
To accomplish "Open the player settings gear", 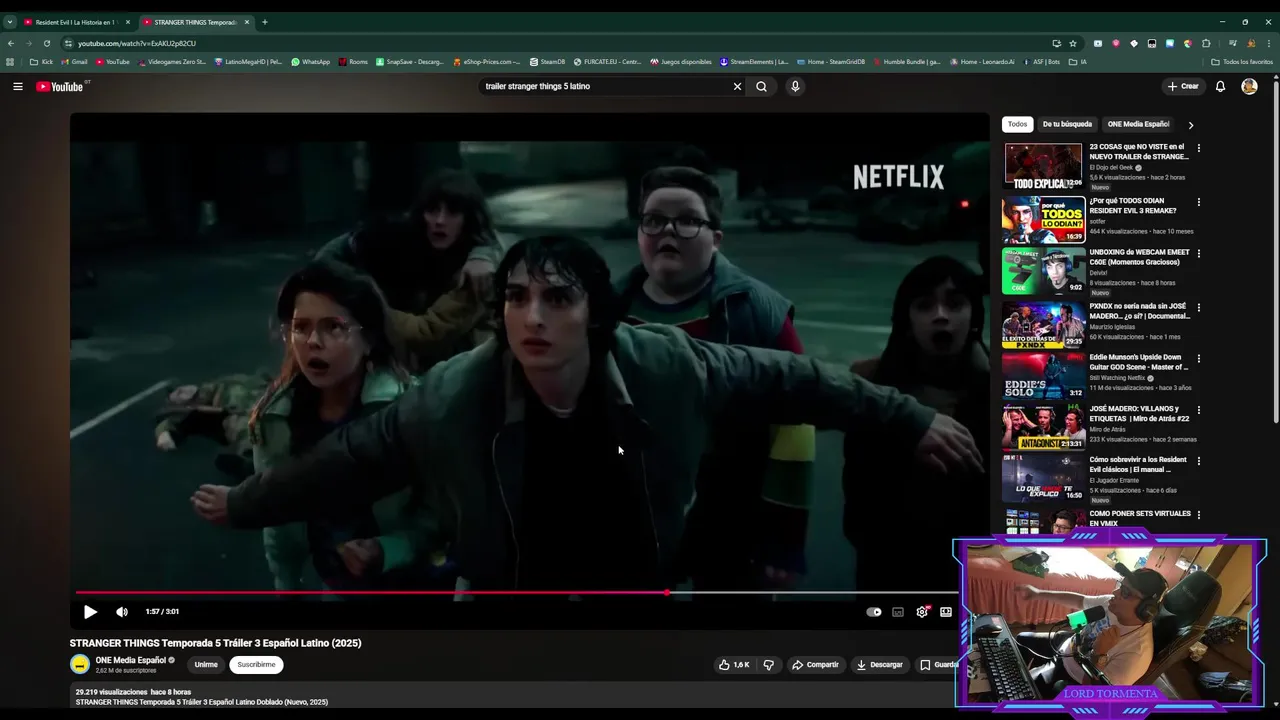I will coord(922,612).
